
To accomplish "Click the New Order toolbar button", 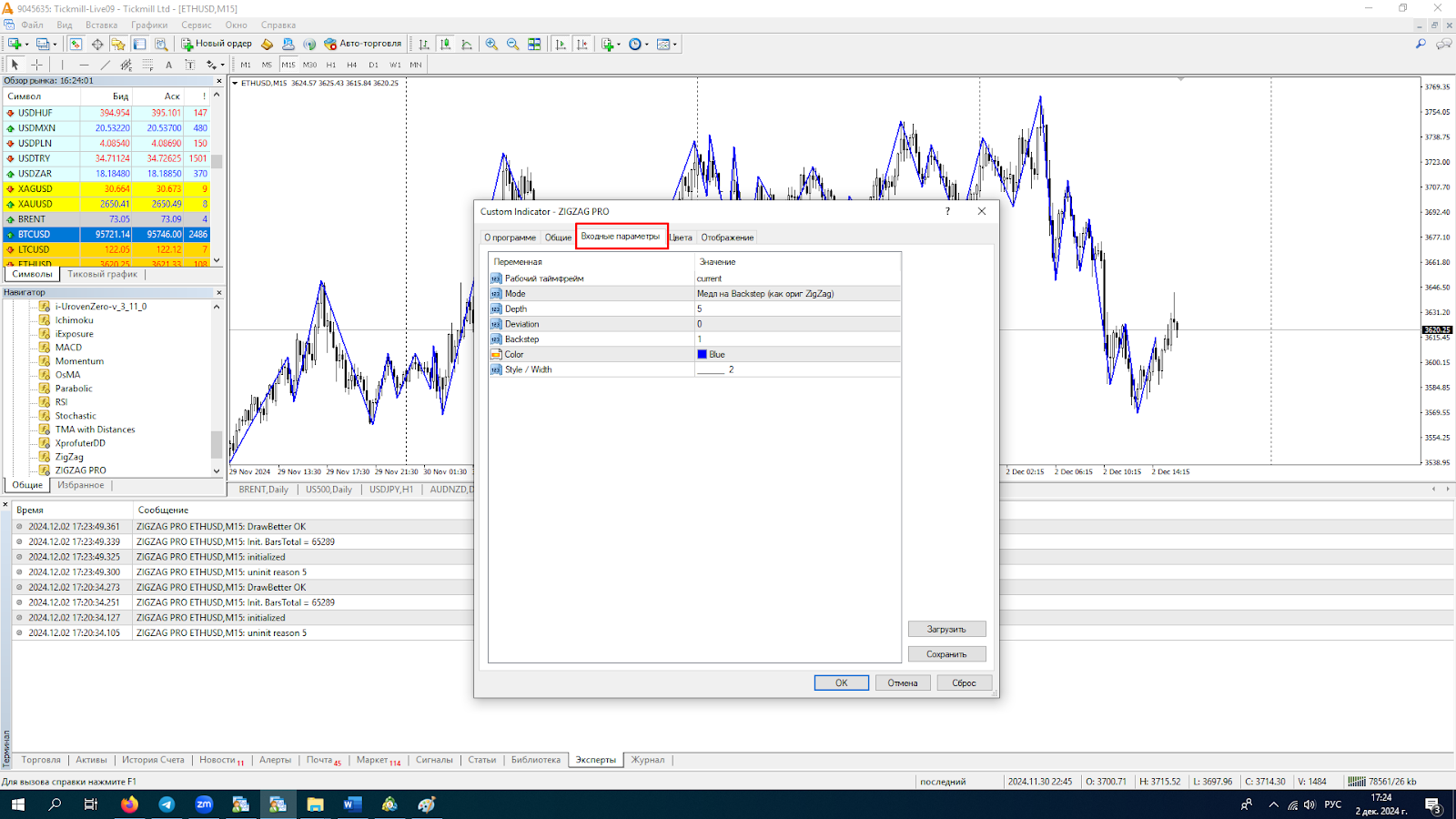I will pos(217,44).
